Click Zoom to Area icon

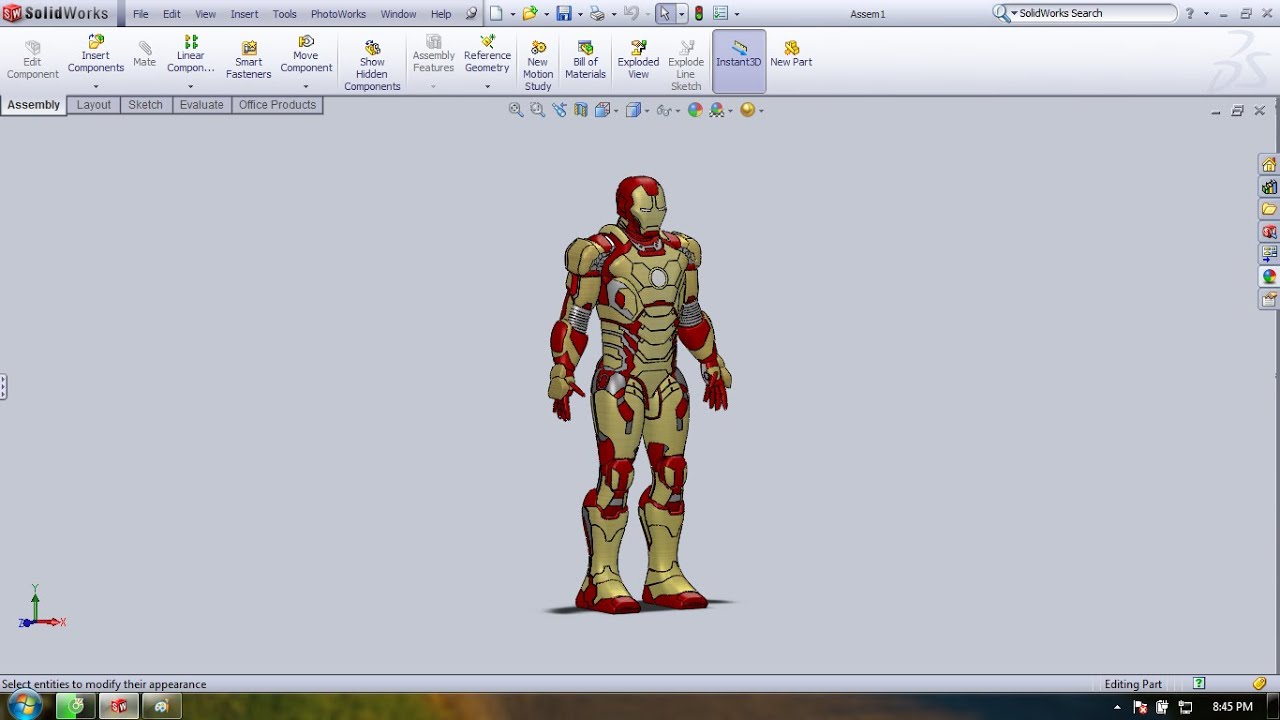tap(537, 110)
